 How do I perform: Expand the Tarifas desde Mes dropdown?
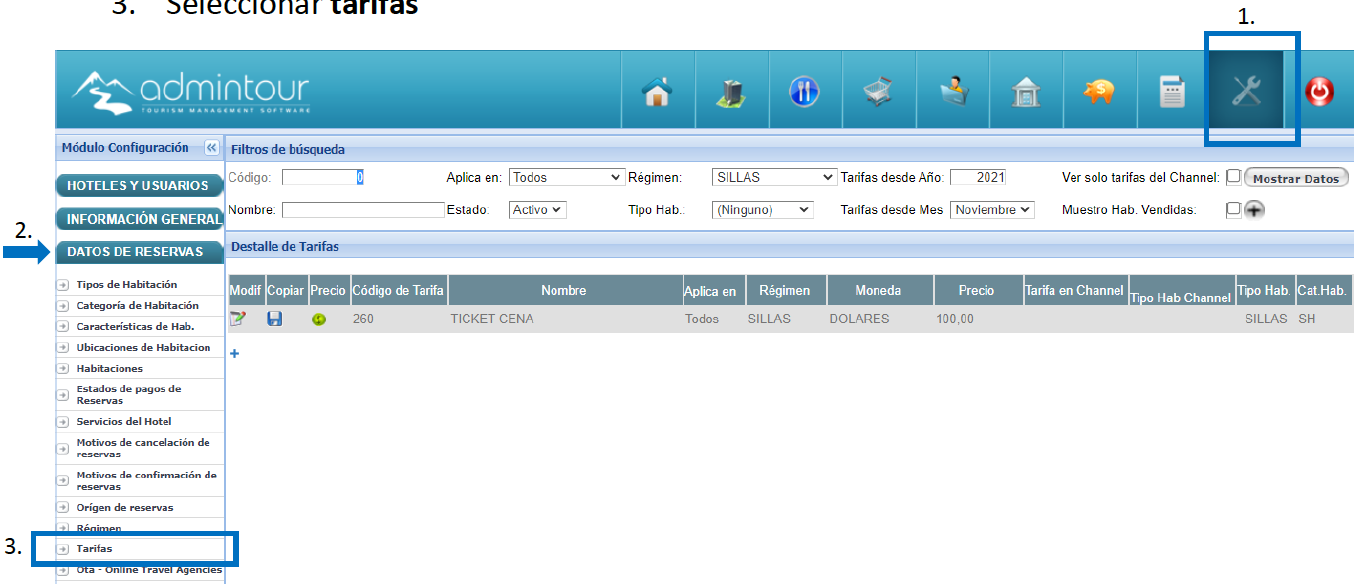tap(991, 210)
